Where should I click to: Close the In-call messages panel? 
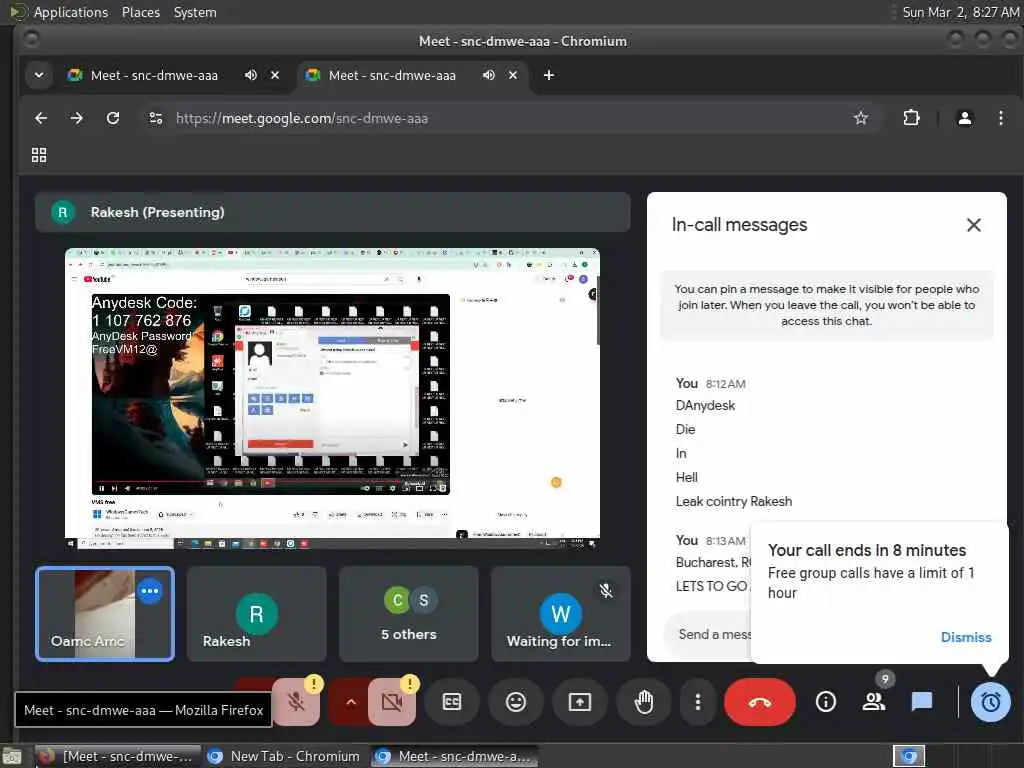point(974,225)
